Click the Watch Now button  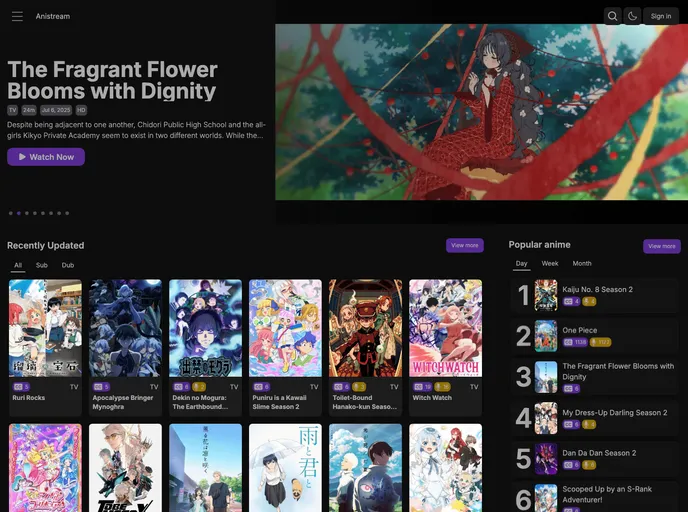[46, 157]
